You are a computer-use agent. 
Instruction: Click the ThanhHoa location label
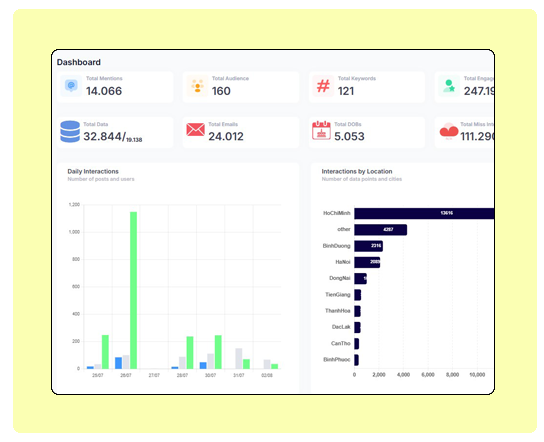pyautogui.click(x=338, y=311)
